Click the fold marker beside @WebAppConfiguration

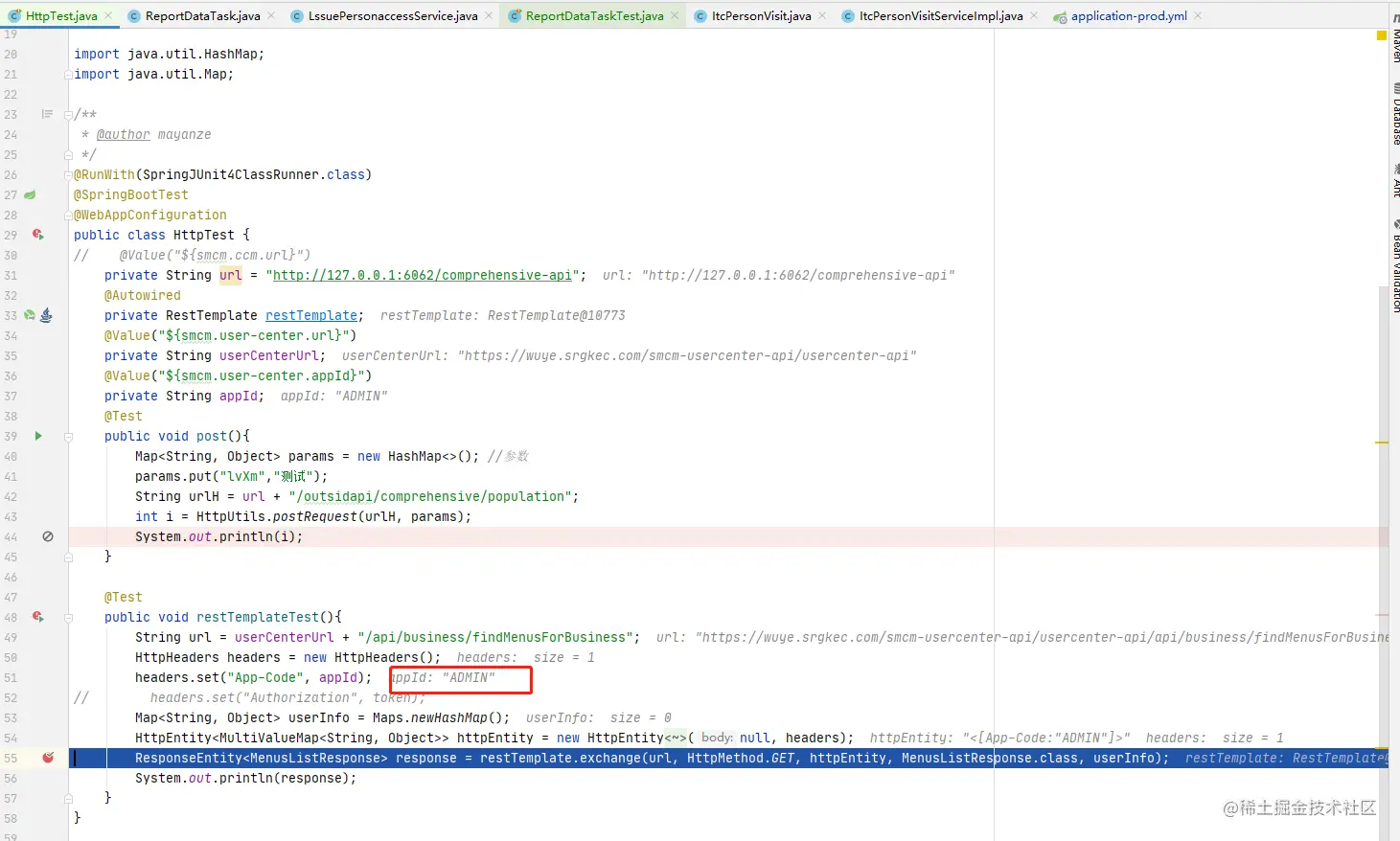[69, 215]
